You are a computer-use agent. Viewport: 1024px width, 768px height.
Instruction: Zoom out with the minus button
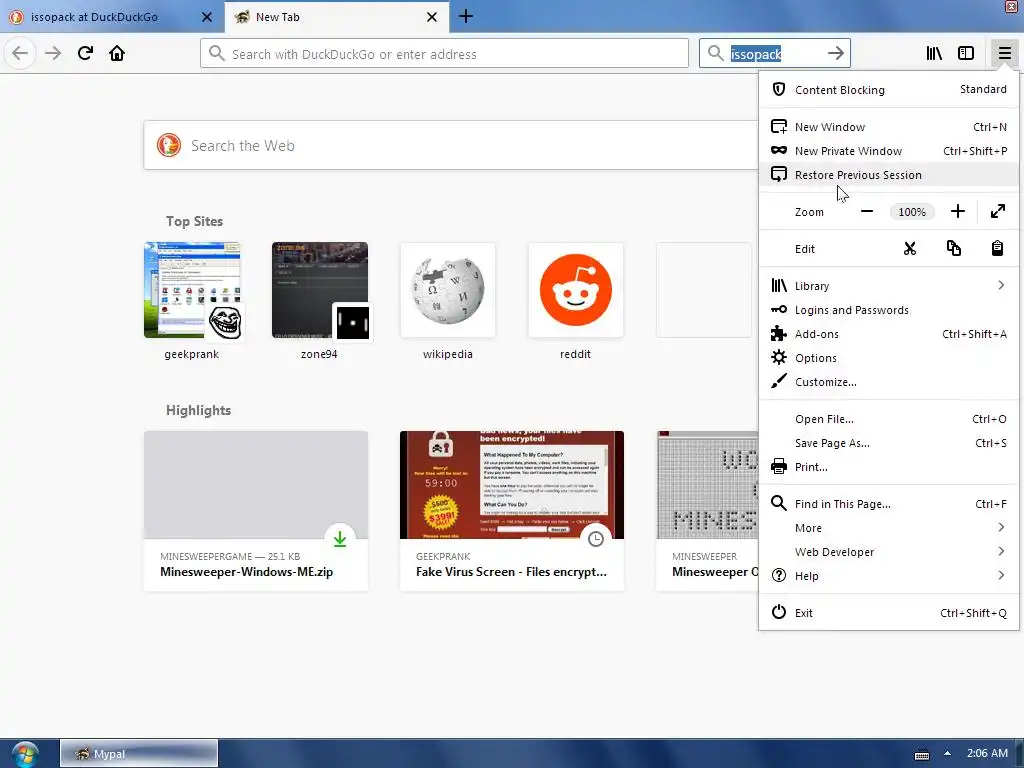click(867, 212)
